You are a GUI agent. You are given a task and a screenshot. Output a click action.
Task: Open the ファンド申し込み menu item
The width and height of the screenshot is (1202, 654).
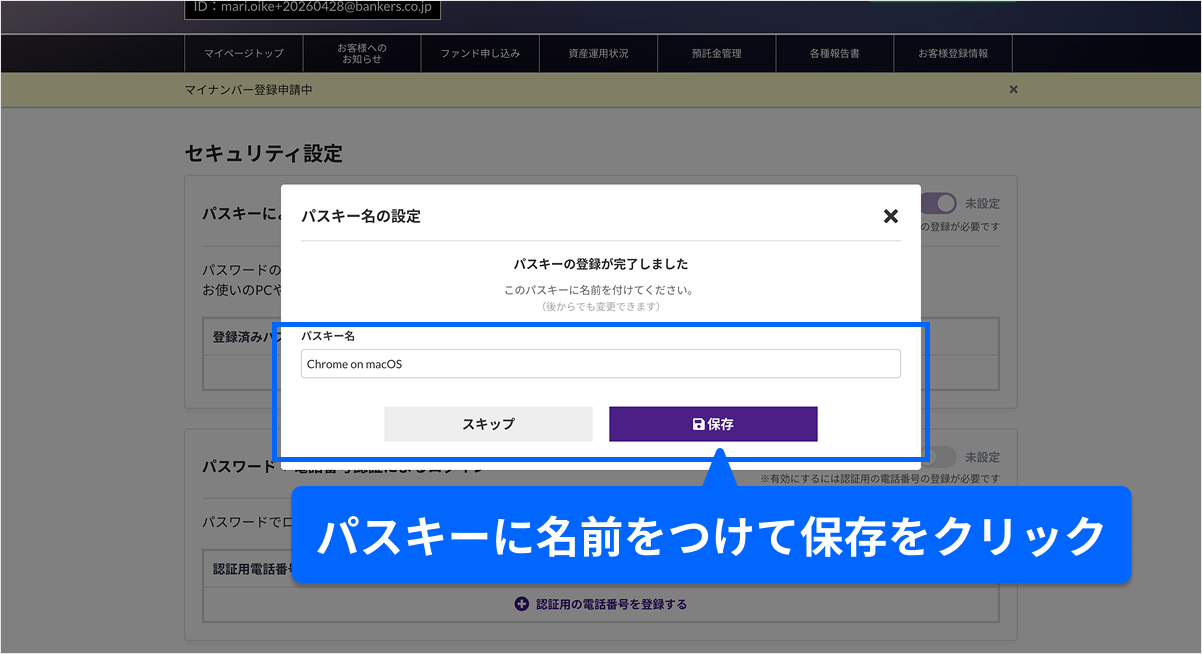click(480, 53)
